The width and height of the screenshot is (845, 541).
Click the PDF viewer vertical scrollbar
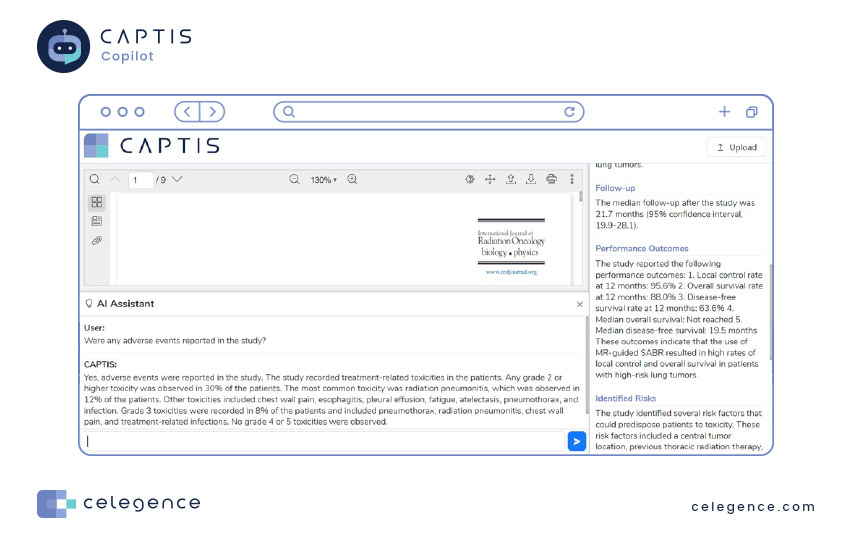point(580,196)
